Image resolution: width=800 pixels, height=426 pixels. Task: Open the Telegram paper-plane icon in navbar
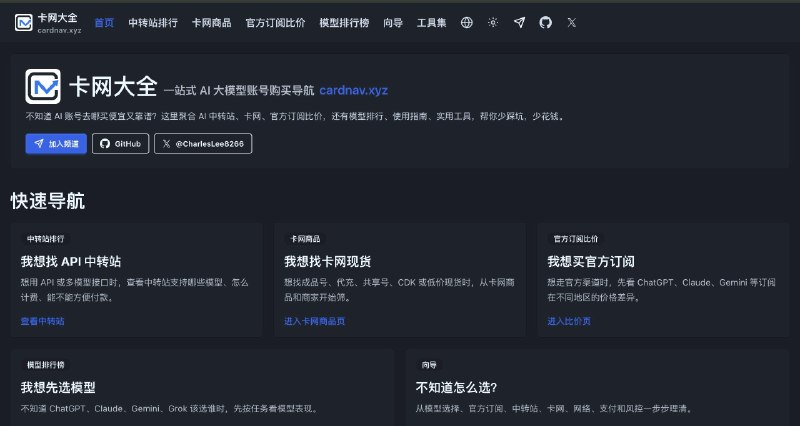519,22
